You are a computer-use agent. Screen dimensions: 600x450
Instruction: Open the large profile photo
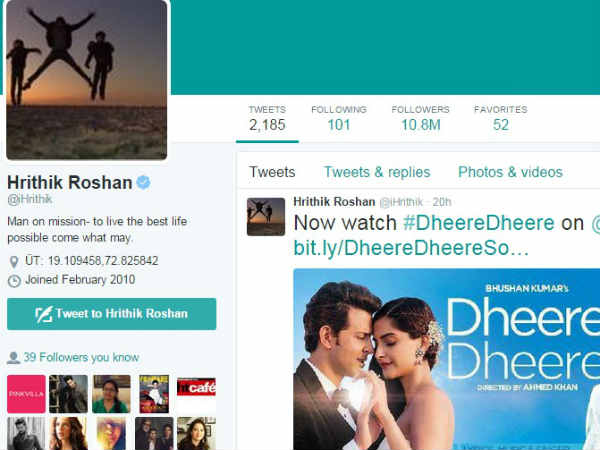(x=87, y=79)
